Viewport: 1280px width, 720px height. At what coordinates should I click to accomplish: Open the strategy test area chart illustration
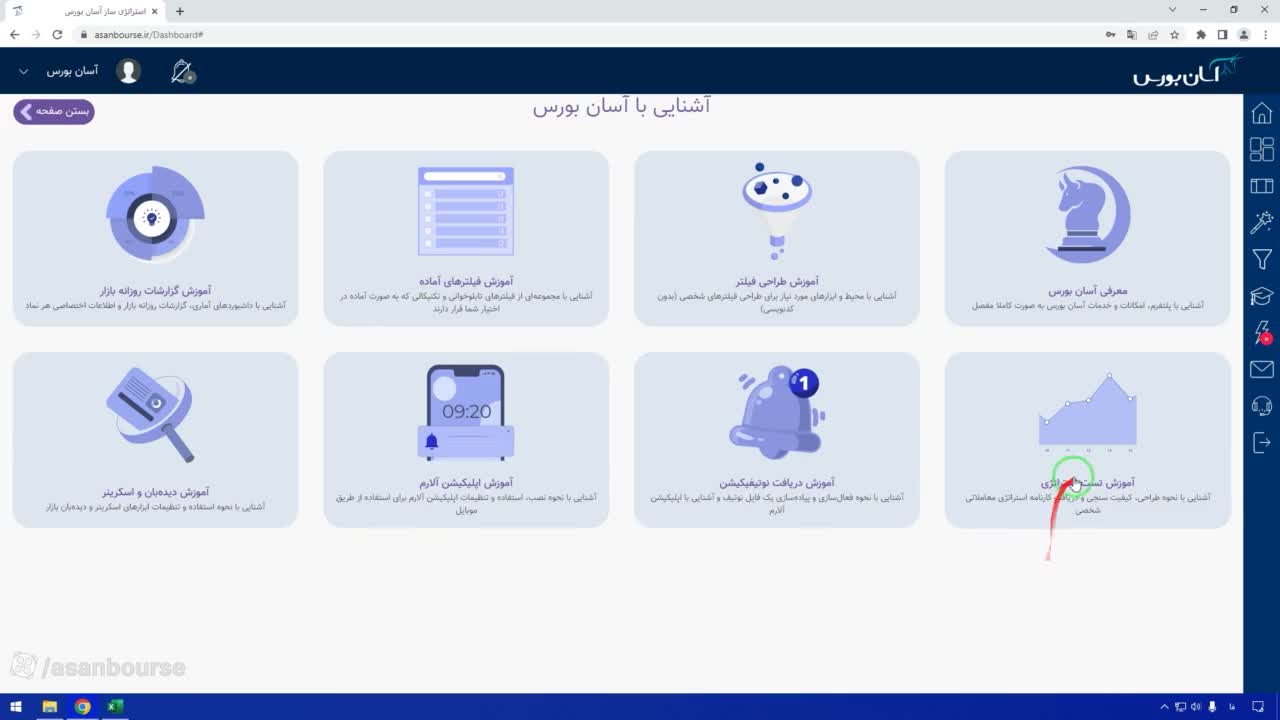1088,411
